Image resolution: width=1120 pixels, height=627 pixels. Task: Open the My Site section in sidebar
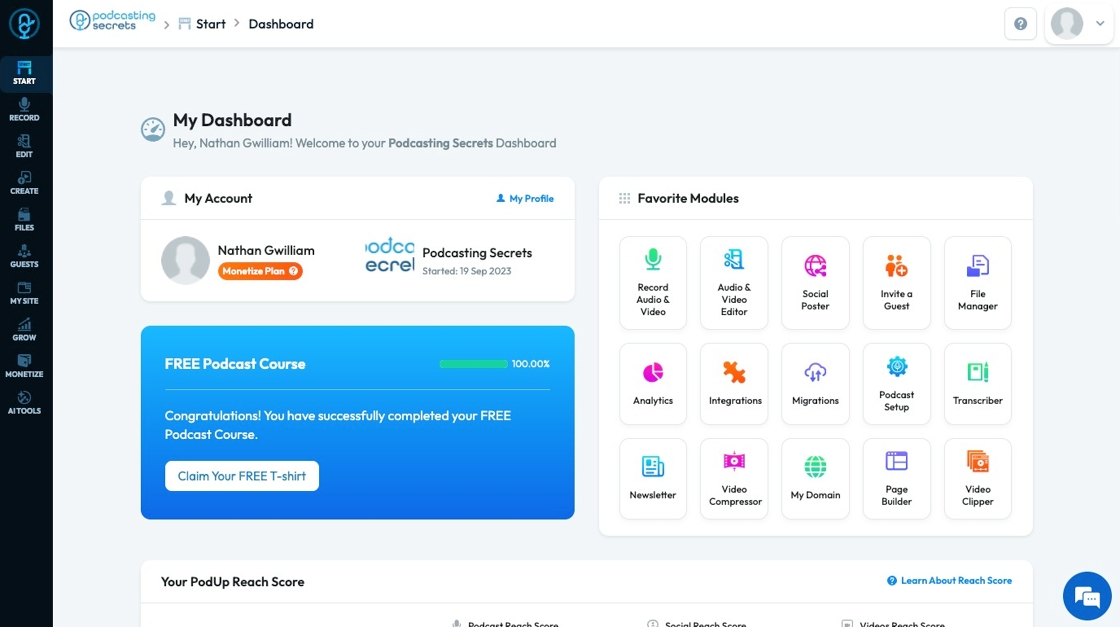(x=24, y=294)
